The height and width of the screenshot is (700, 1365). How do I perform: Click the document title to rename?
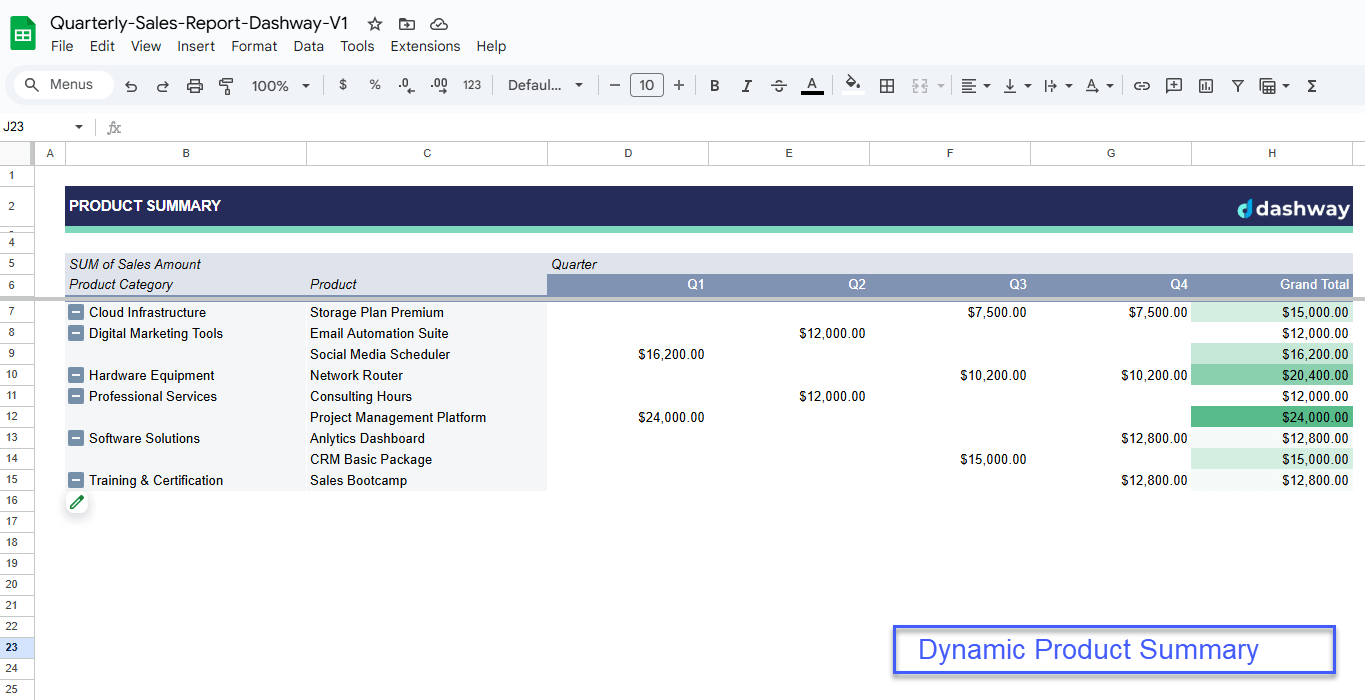tap(199, 23)
